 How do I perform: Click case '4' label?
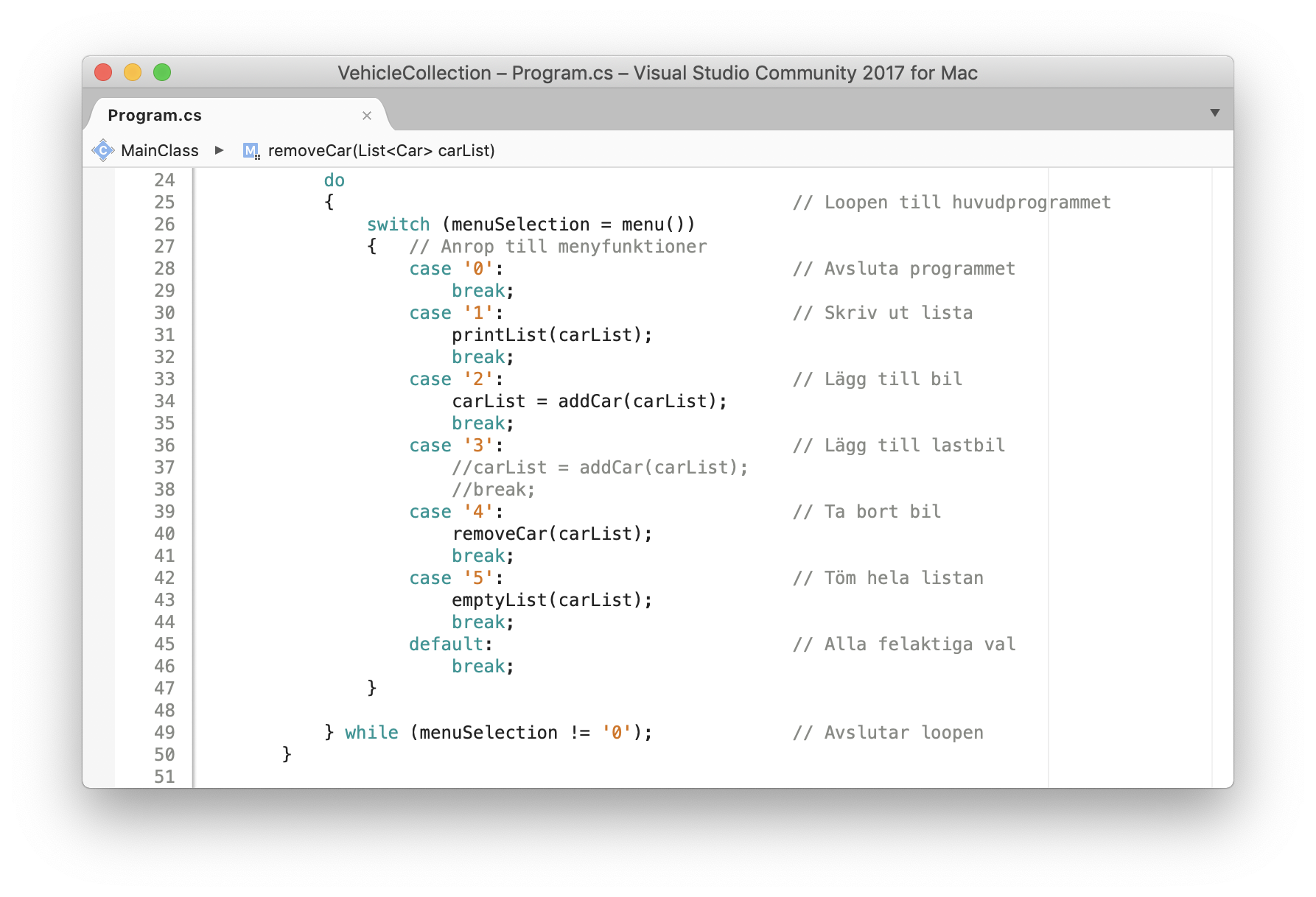point(456,512)
